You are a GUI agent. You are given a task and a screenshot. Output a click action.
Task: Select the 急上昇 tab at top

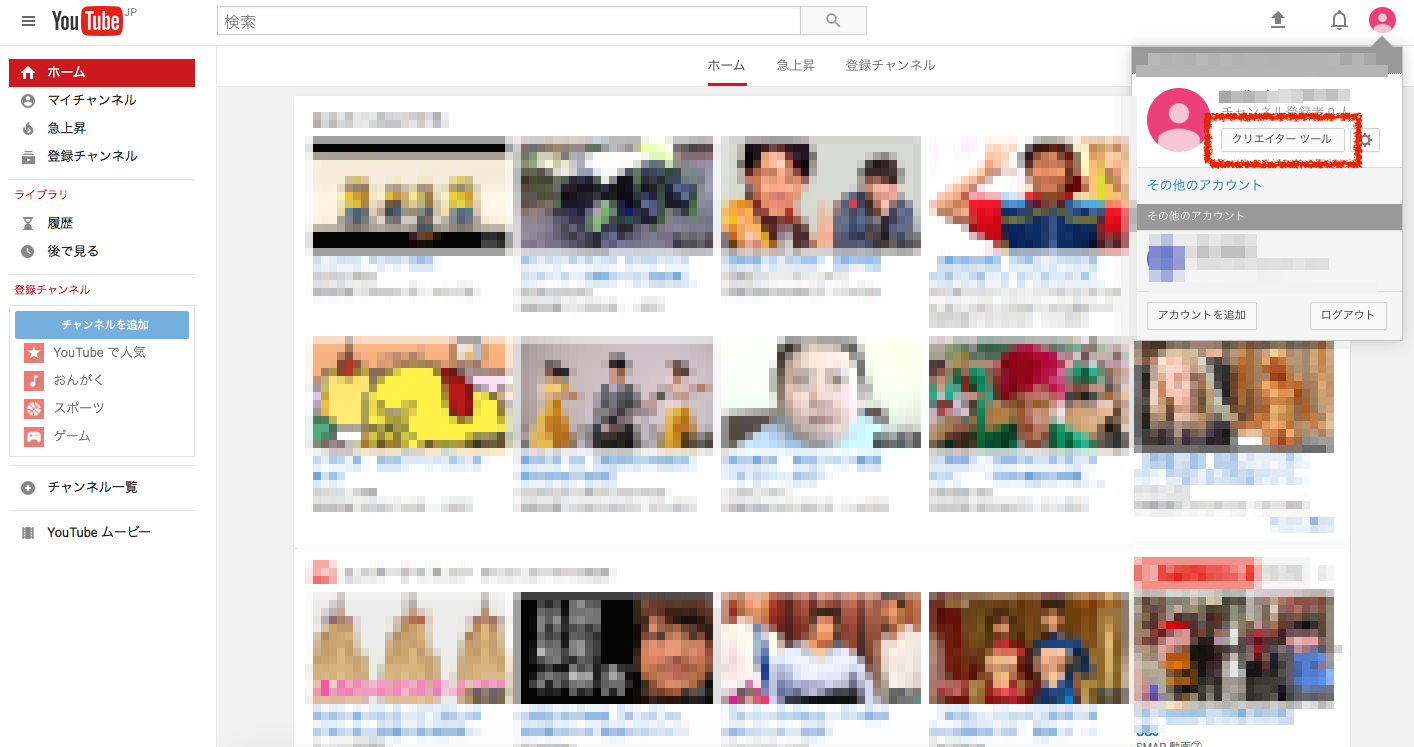click(x=796, y=65)
